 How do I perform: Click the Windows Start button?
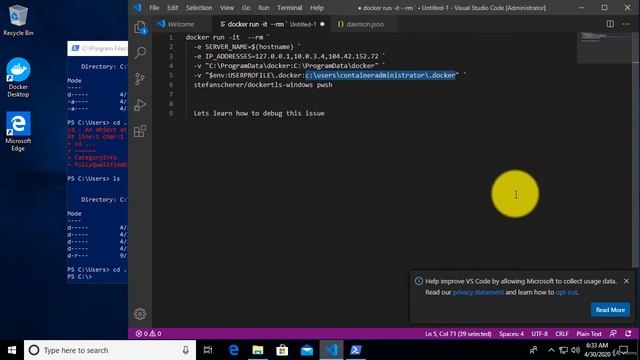[12, 350]
